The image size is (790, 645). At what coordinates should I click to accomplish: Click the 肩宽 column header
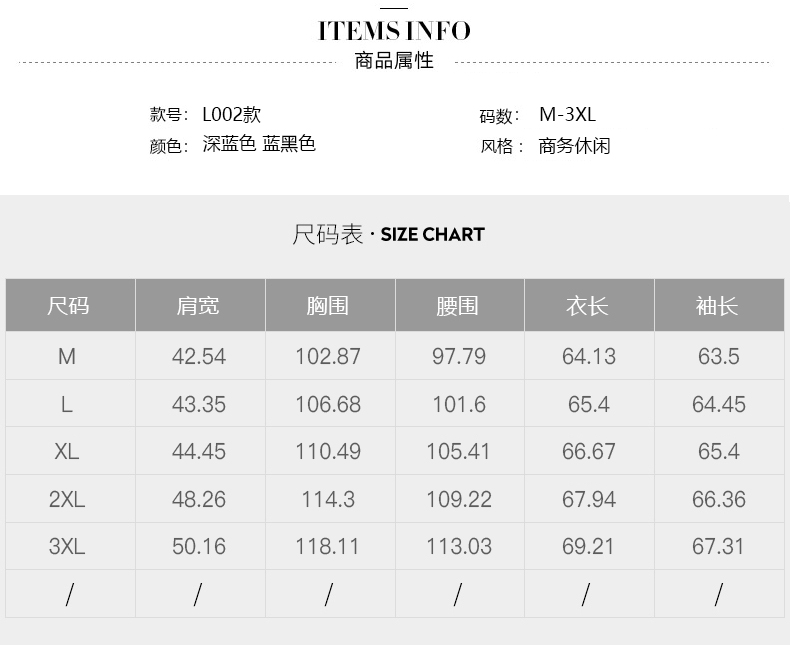pyautogui.click(x=198, y=306)
